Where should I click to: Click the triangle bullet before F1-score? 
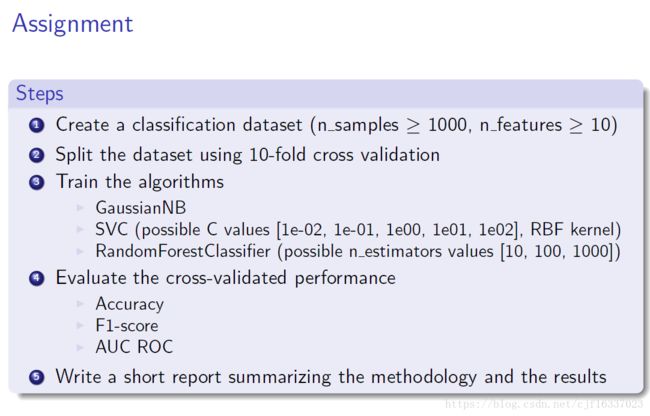[x=81, y=326]
